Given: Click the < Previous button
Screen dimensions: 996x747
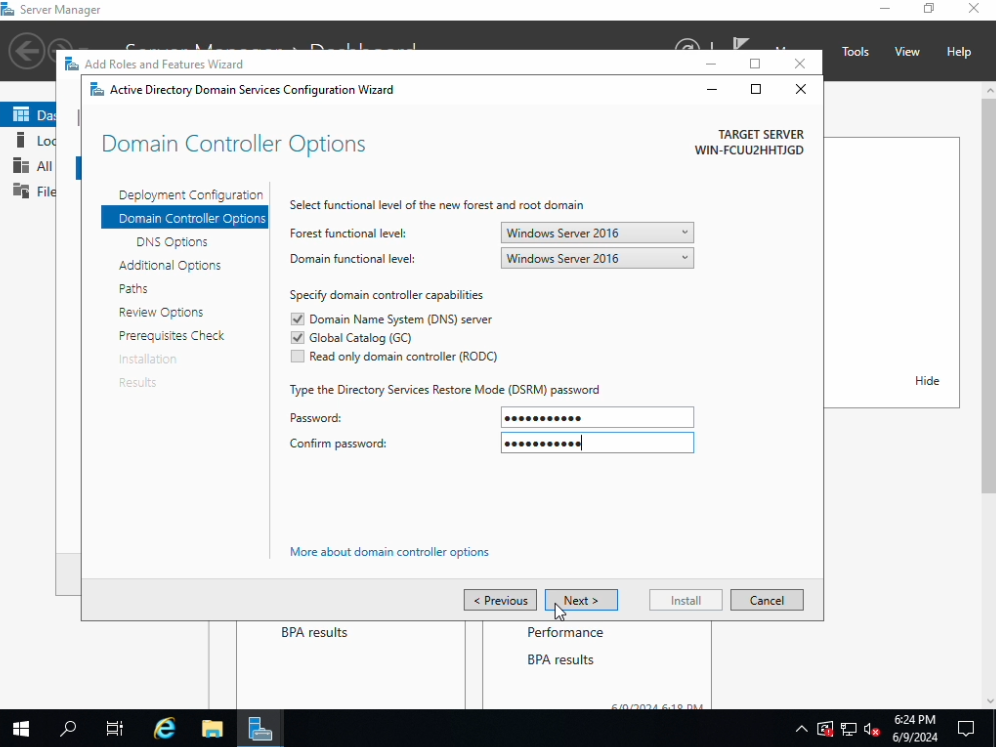Looking at the screenshot, I should [x=500, y=600].
